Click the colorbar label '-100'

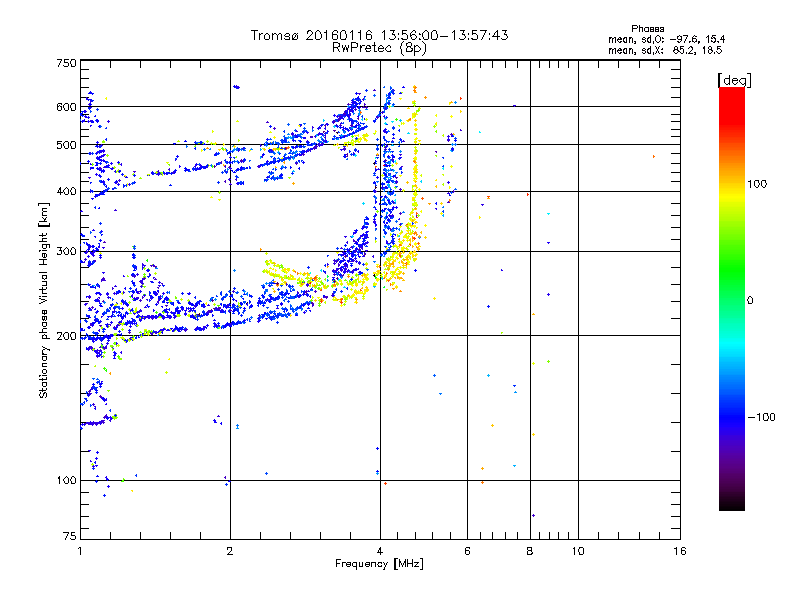761,417
